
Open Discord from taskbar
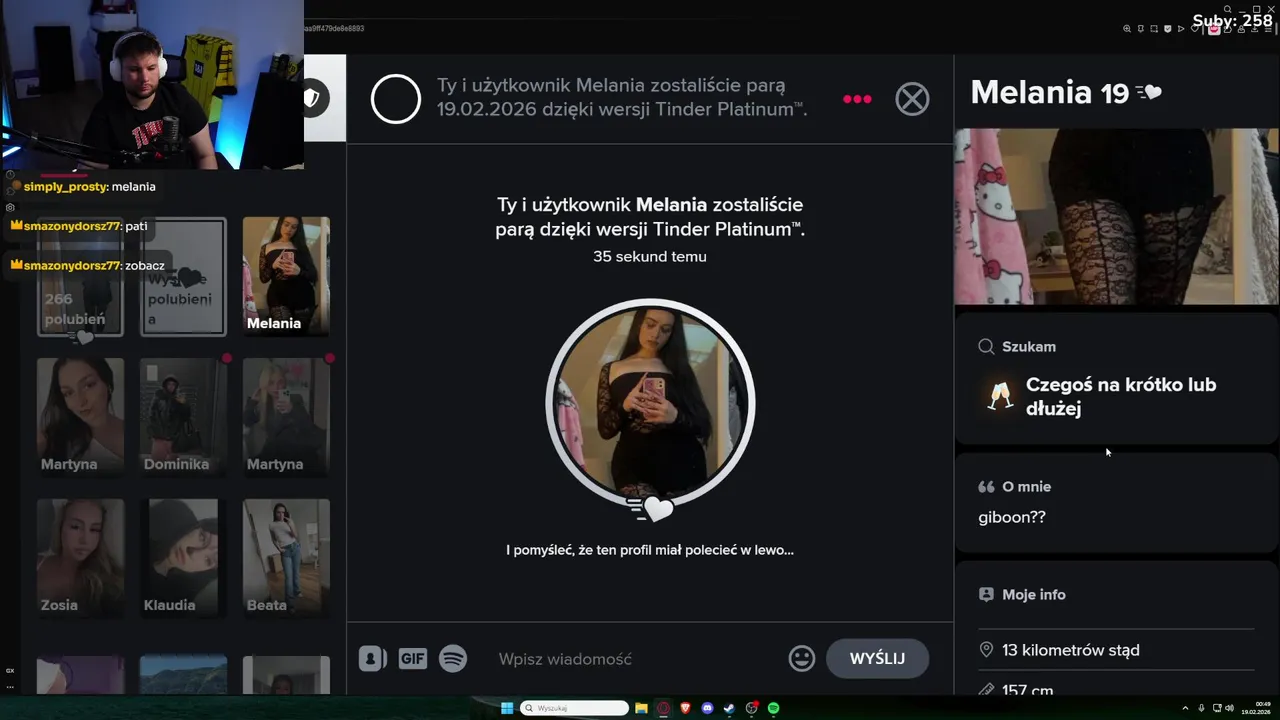(707, 708)
